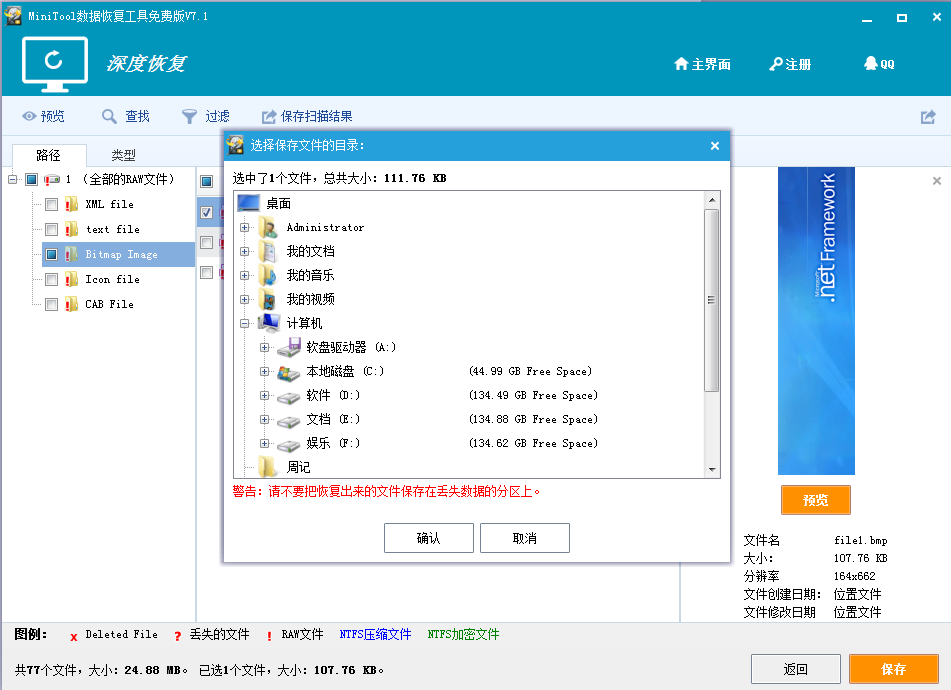
Task: Toggle the Bitmap Image checkbox
Action: point(52,254)
